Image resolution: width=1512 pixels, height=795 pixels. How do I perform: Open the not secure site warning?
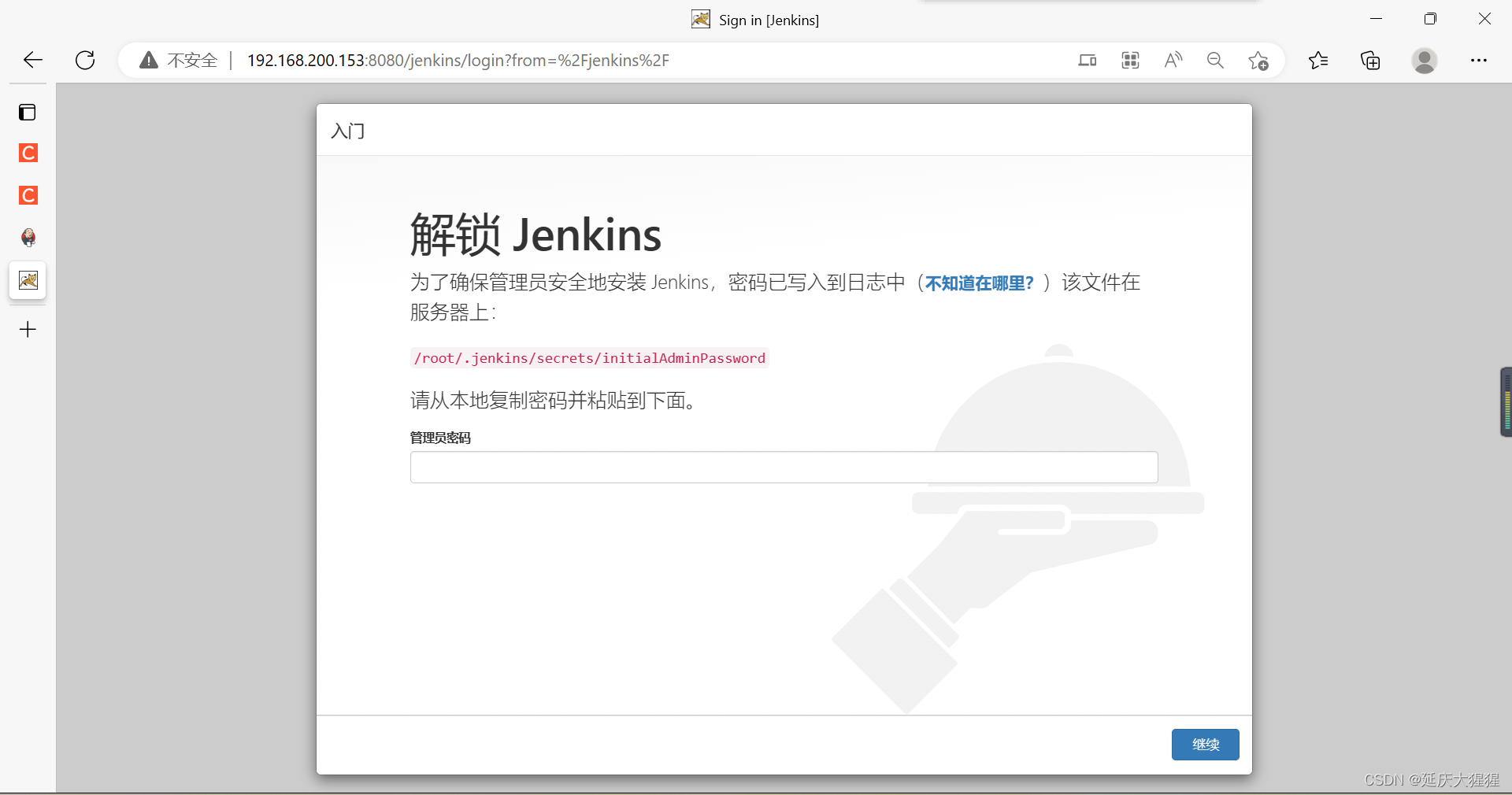tap(179, 61)
